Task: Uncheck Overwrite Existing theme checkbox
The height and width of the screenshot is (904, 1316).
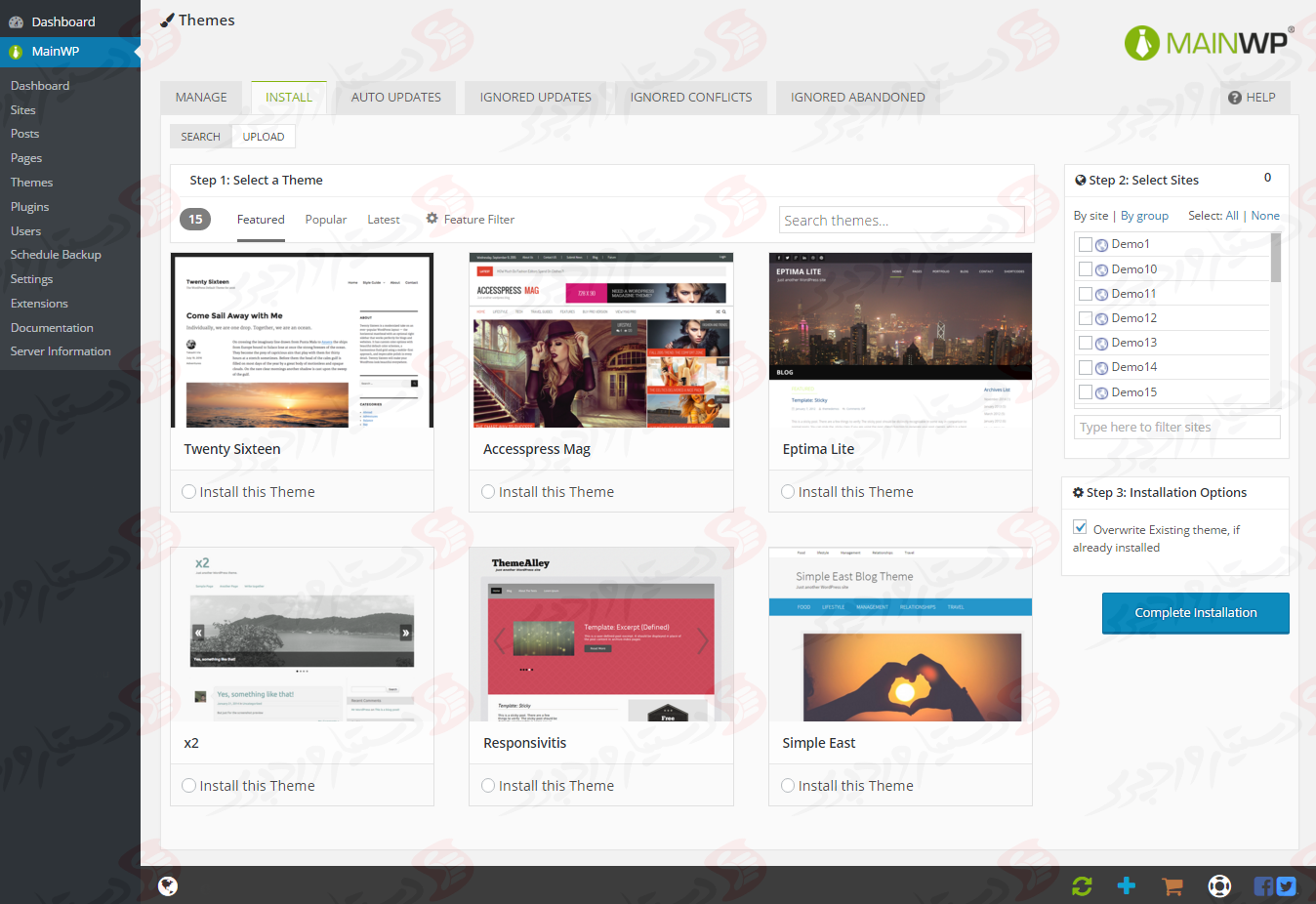Action: click(x=1080, y=528)
